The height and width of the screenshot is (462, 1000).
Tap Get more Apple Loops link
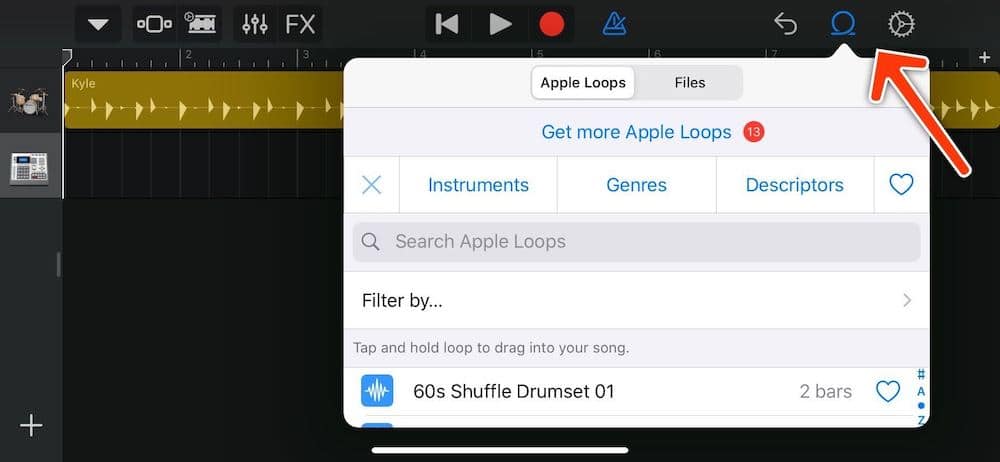(636, 132)
